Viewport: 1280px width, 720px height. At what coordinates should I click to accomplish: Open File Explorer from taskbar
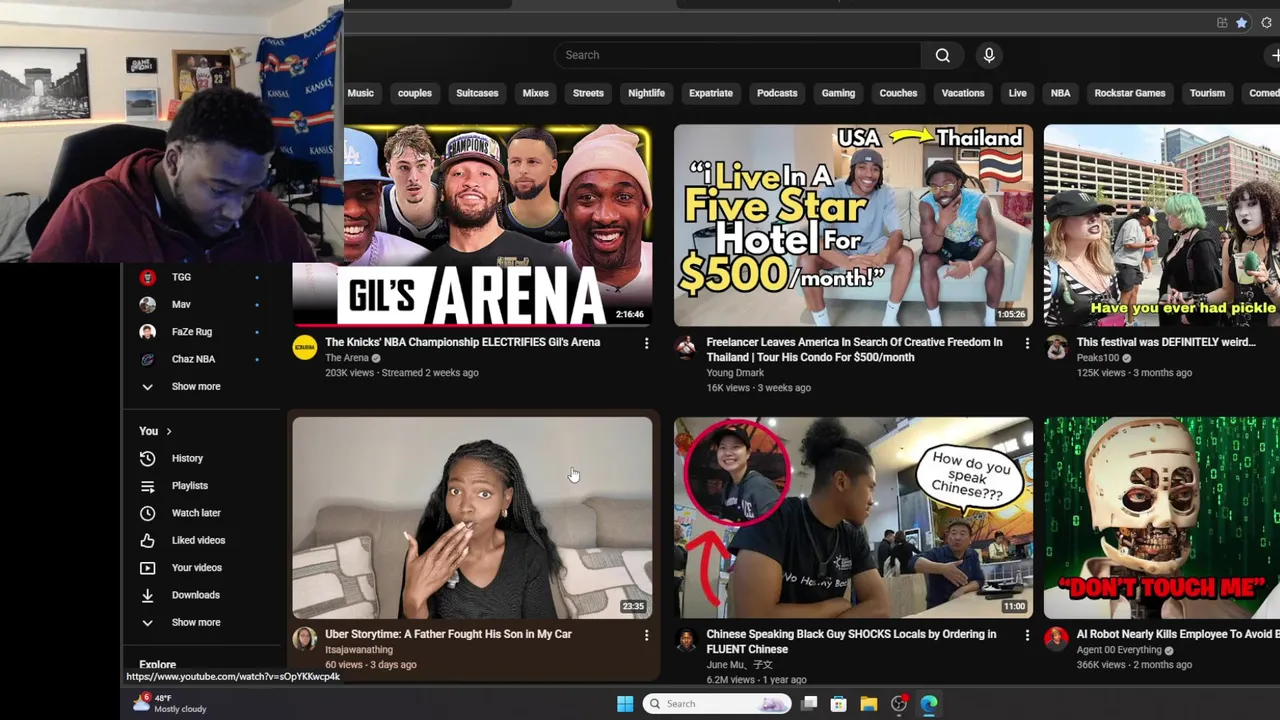869,704
